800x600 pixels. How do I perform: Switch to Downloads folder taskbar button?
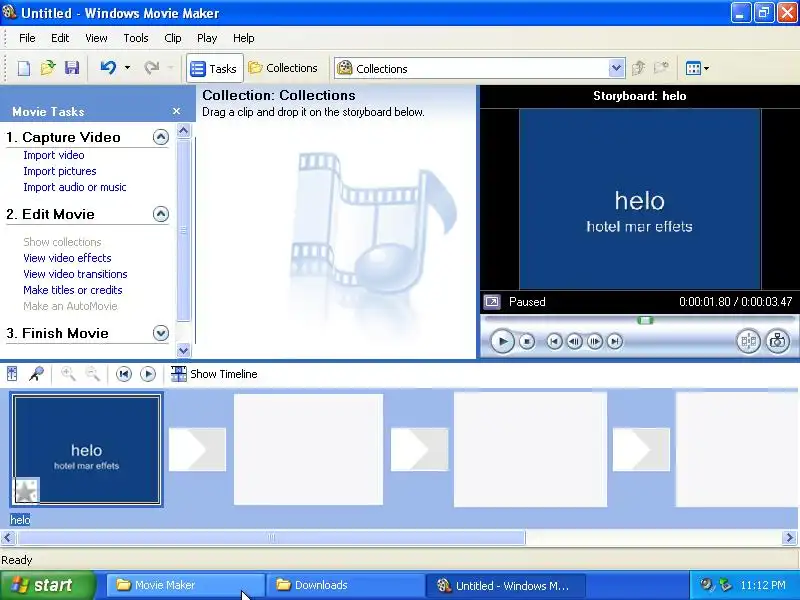pyautogui.click(x=346, y=585)
